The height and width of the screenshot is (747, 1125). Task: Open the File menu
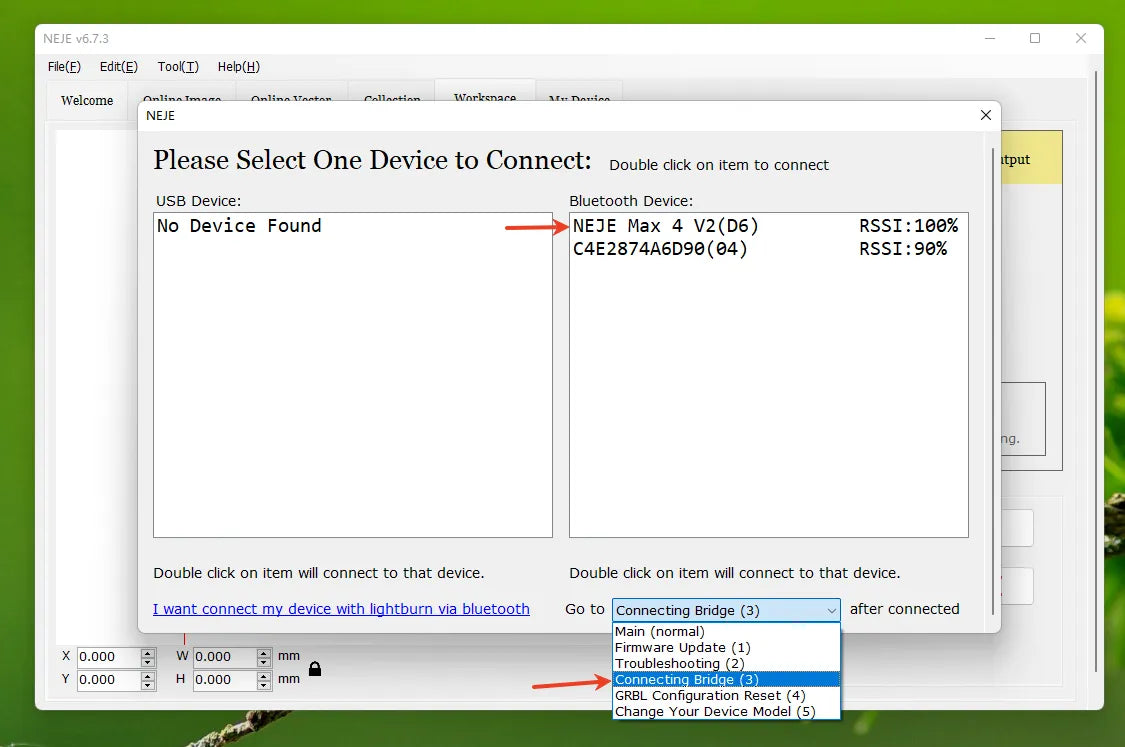pos(64,67)
